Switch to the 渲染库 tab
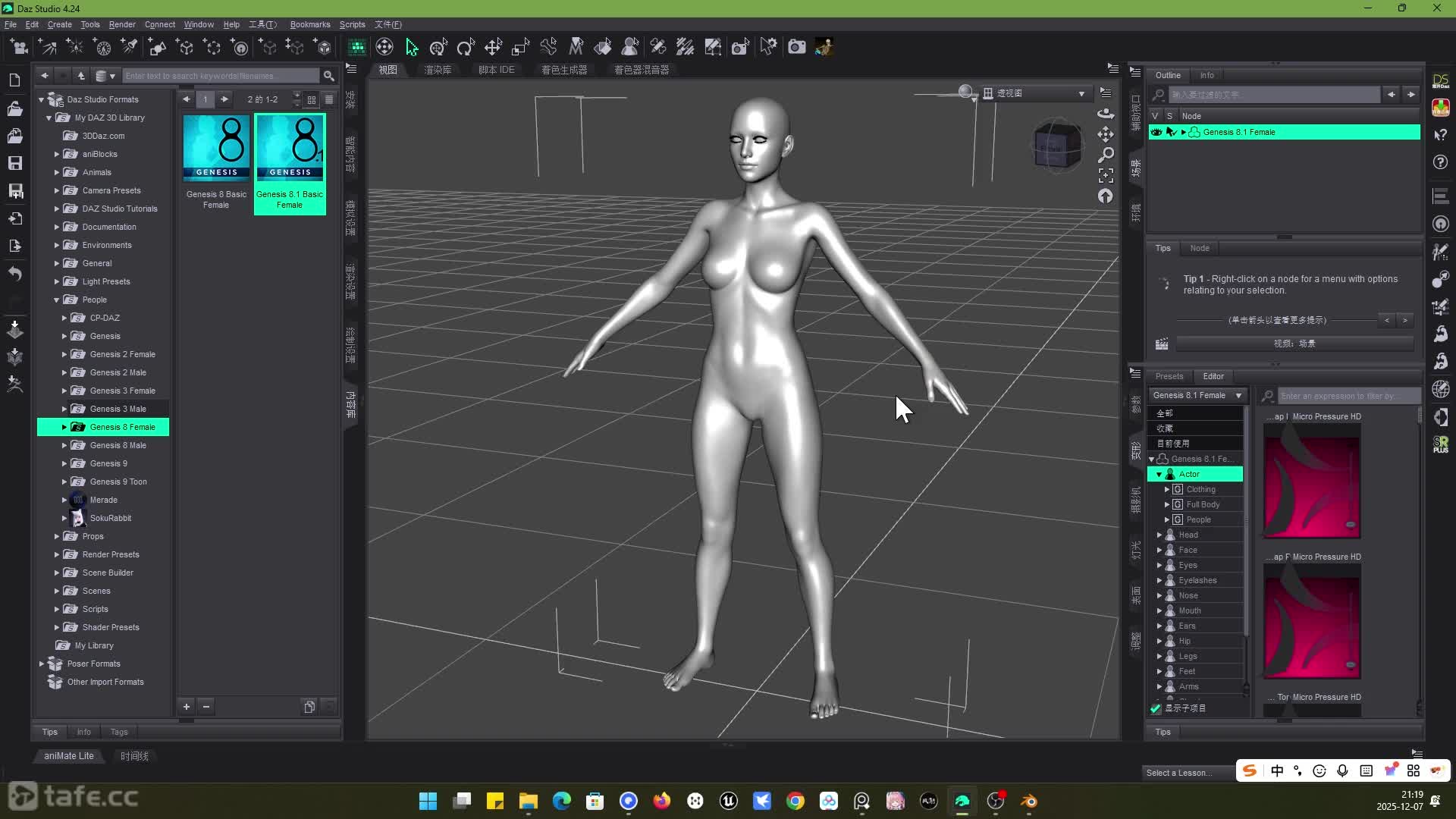This screenshot has height=819, width=1456. (x=438, y=70)
